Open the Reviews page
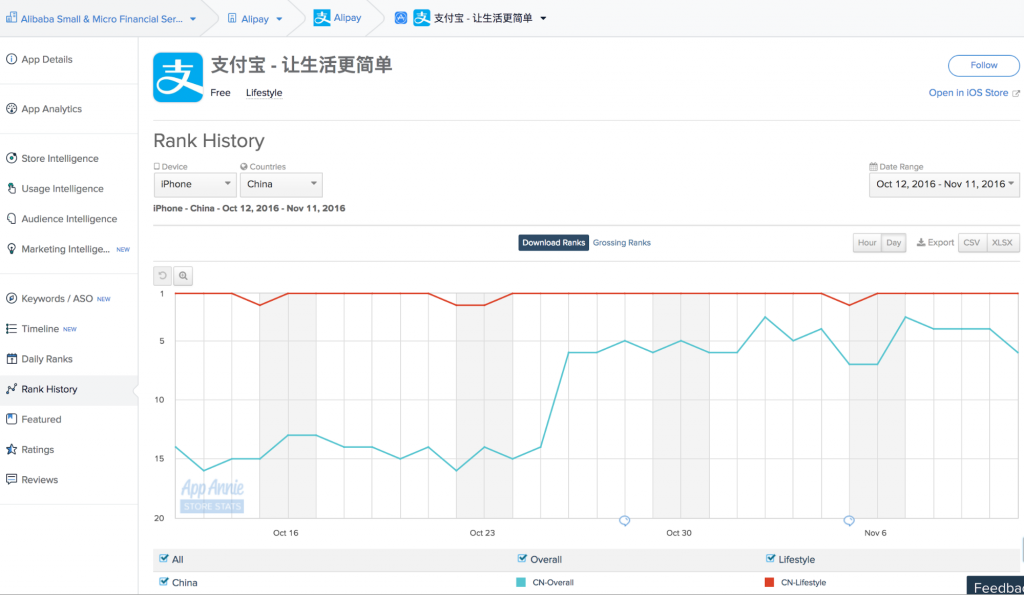 pyautogui.click(x=39, y=479)
